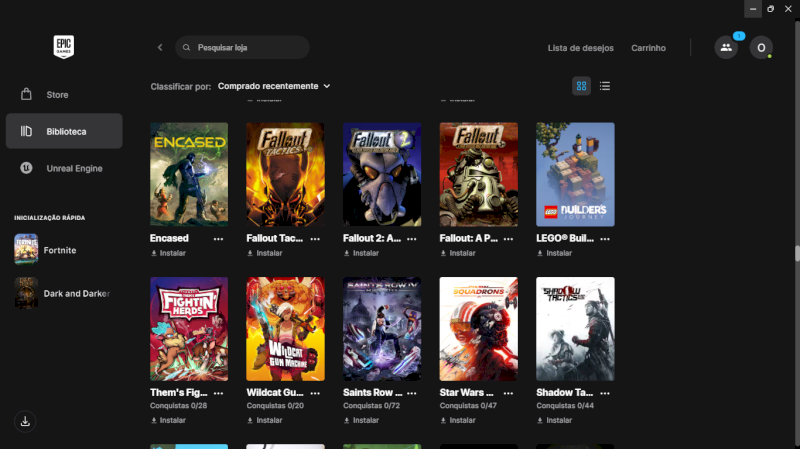Install Wildcat Gun Machine
Screen dimensions: 800x449
tap(265, 420)
